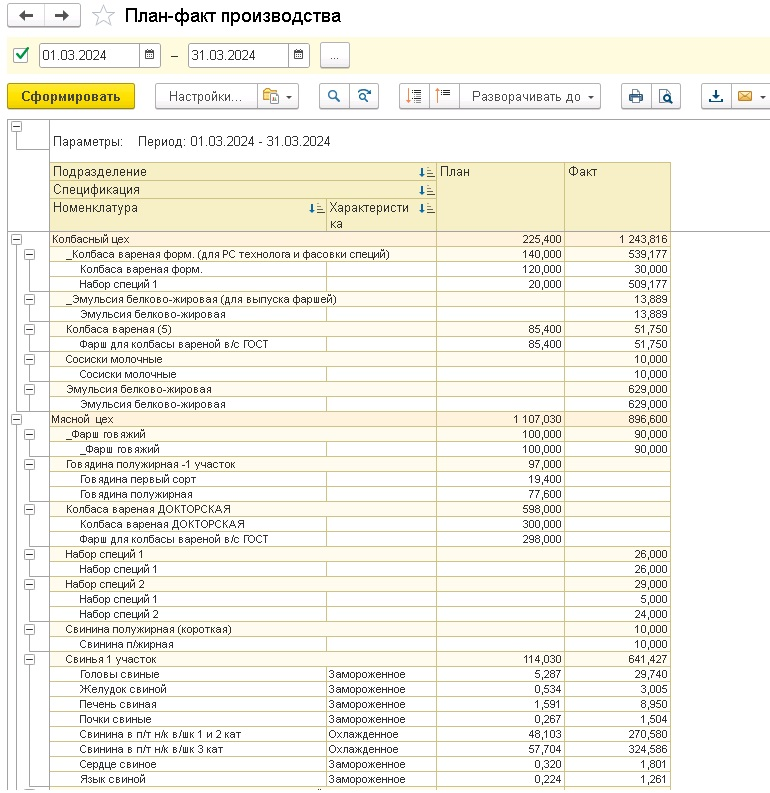Screen dimensions: 770x793
Task: Uncheck the period filter checkbox
Action: coord(21,55)
